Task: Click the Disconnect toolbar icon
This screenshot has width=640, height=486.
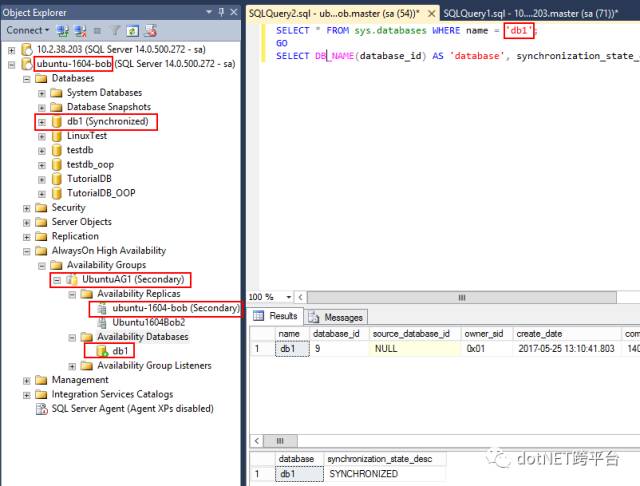Action: point(80,31)
